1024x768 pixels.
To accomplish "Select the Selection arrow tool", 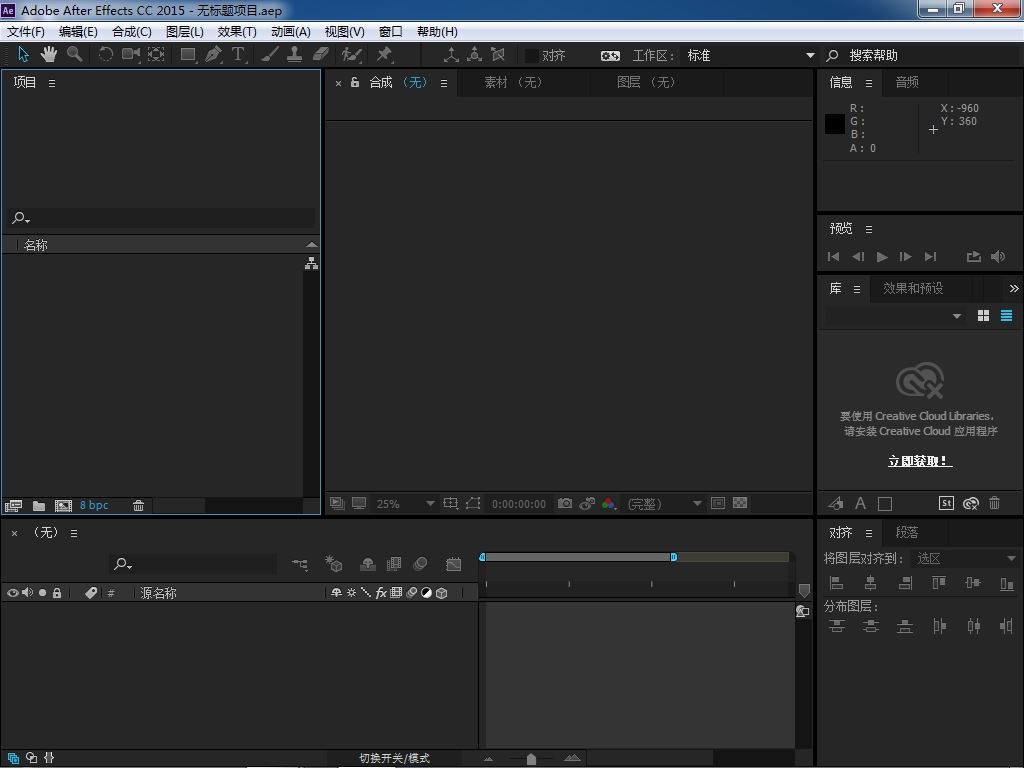I will [x=24, y=55].
